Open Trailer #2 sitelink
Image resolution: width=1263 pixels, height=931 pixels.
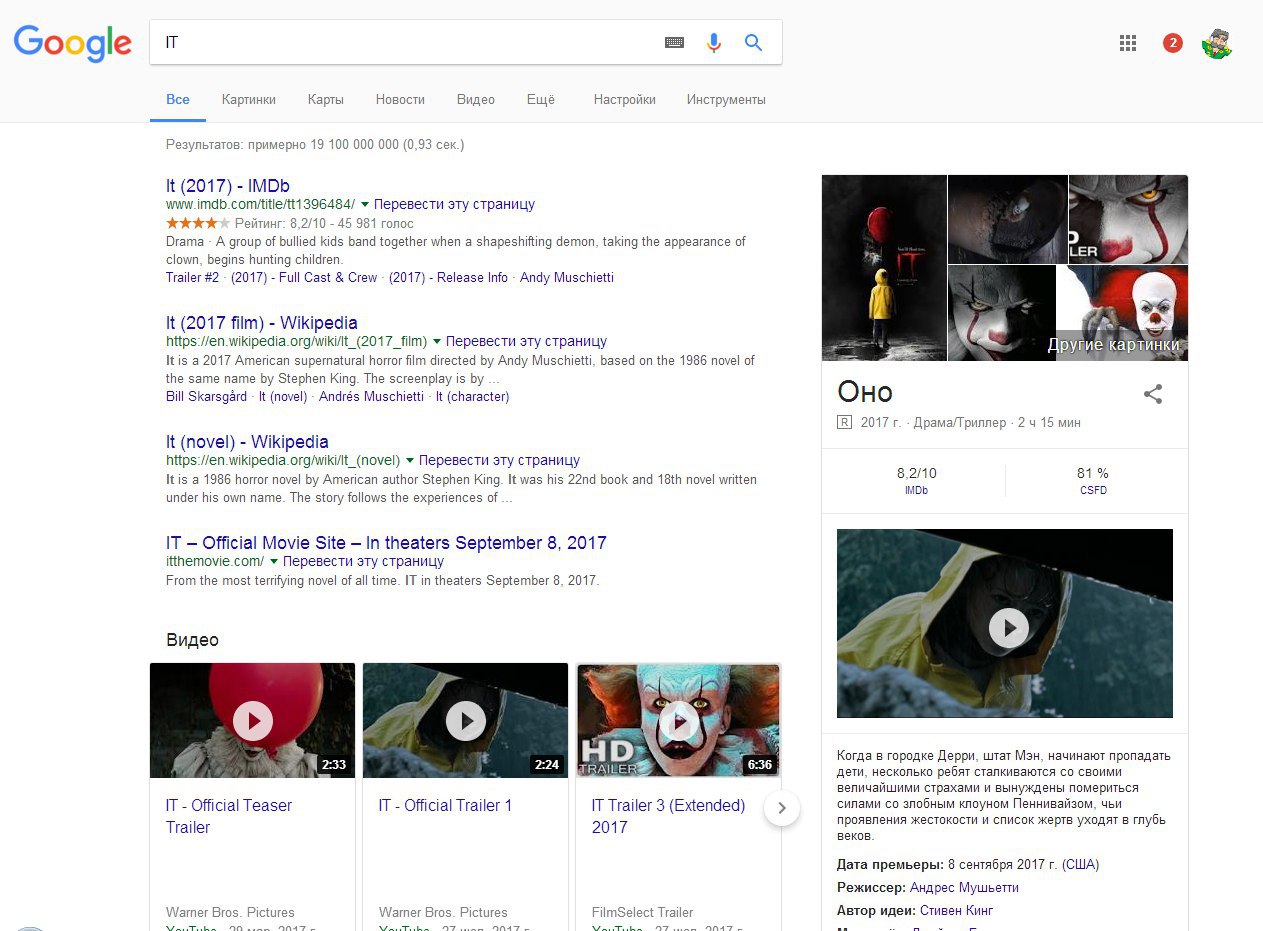click(192, 277)
